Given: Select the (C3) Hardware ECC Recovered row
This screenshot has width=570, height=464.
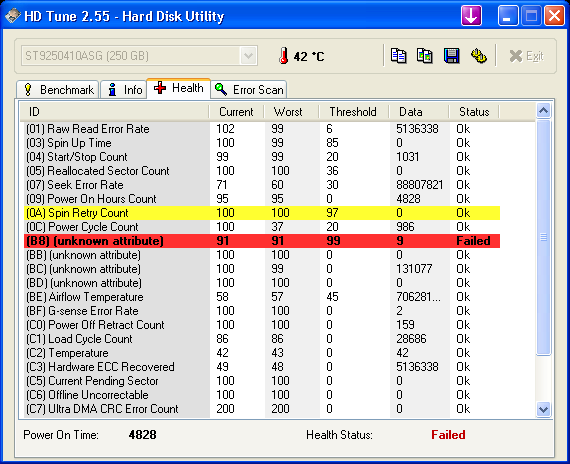Looking at the screenshot, I should 262,367.
